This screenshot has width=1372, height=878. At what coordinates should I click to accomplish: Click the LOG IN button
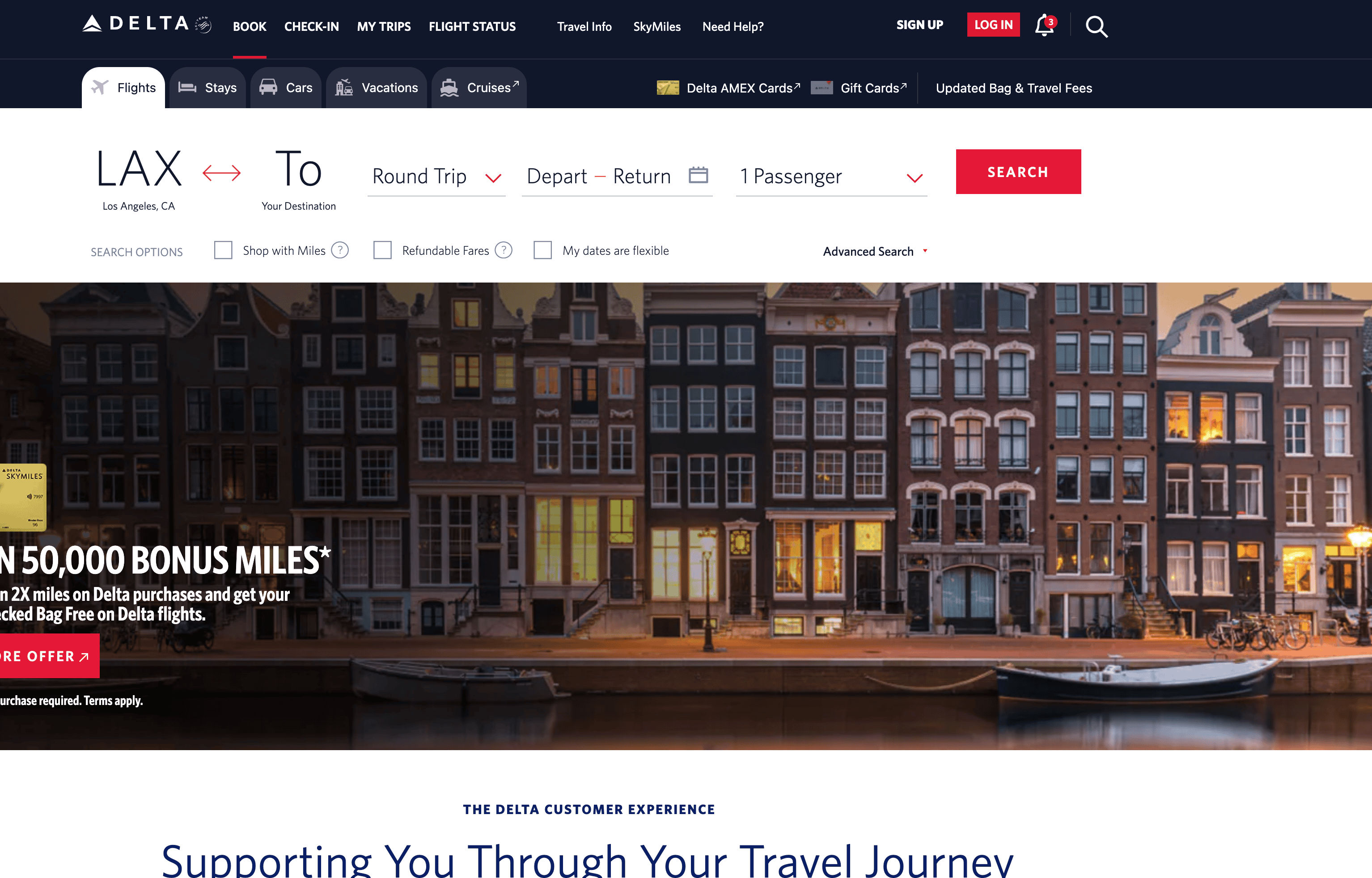[993, 25]
